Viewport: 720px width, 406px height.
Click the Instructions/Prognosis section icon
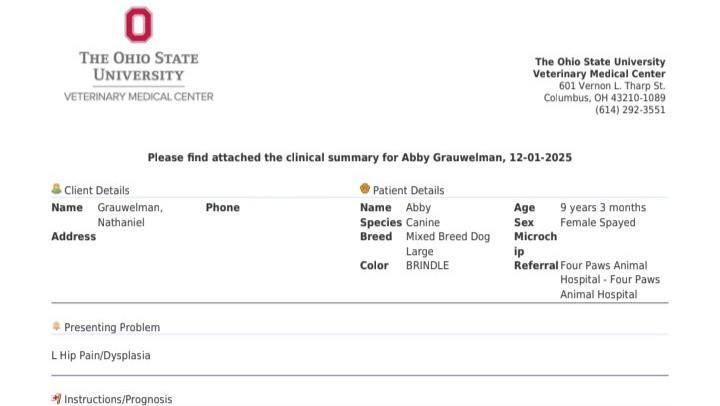56,399
